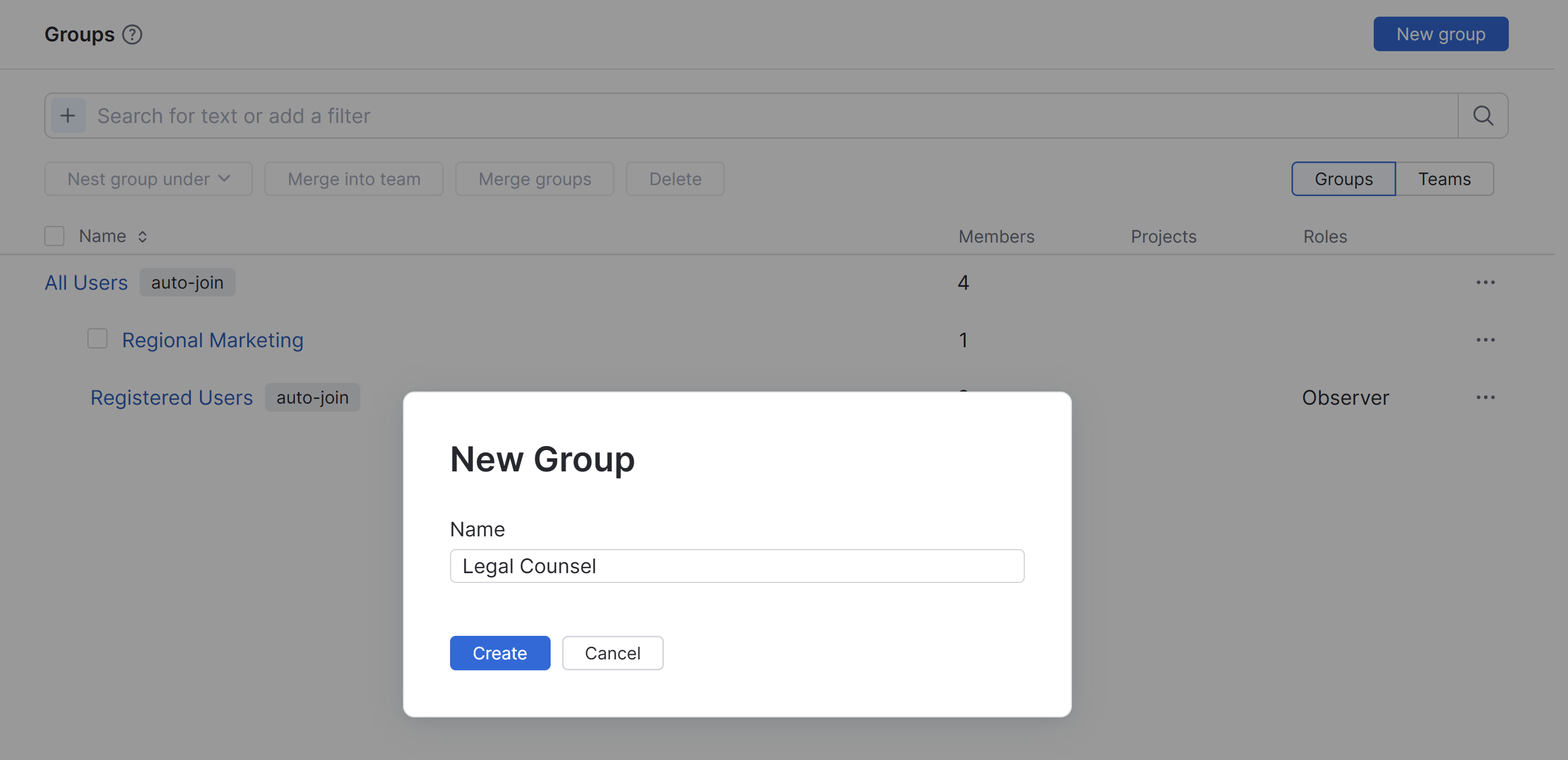The width and height of the screenshot is (1568, 760).
Task: Toggle the select-all groups checkbox
Action: 54,235
